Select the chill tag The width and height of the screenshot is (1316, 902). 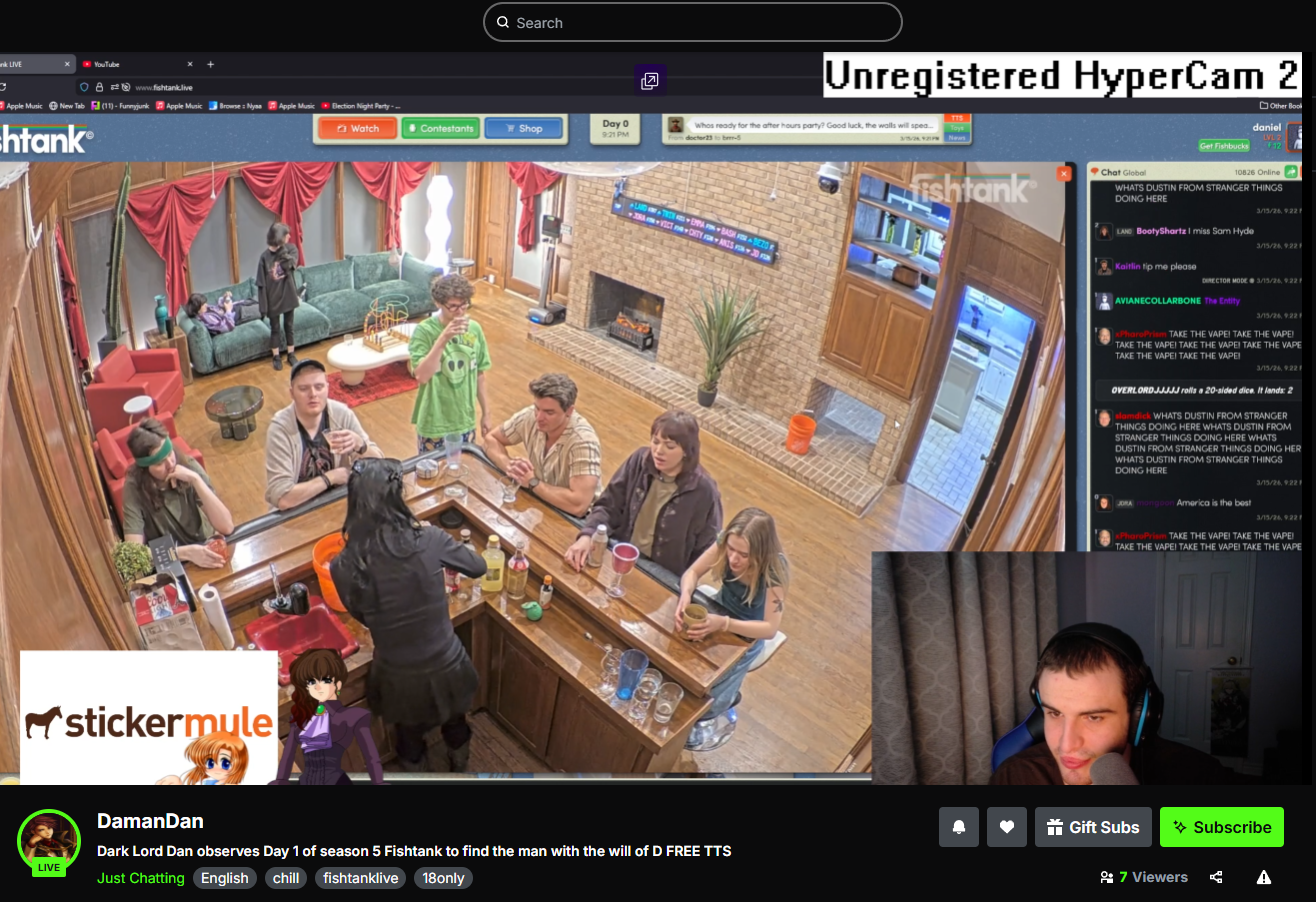point(286,878)
